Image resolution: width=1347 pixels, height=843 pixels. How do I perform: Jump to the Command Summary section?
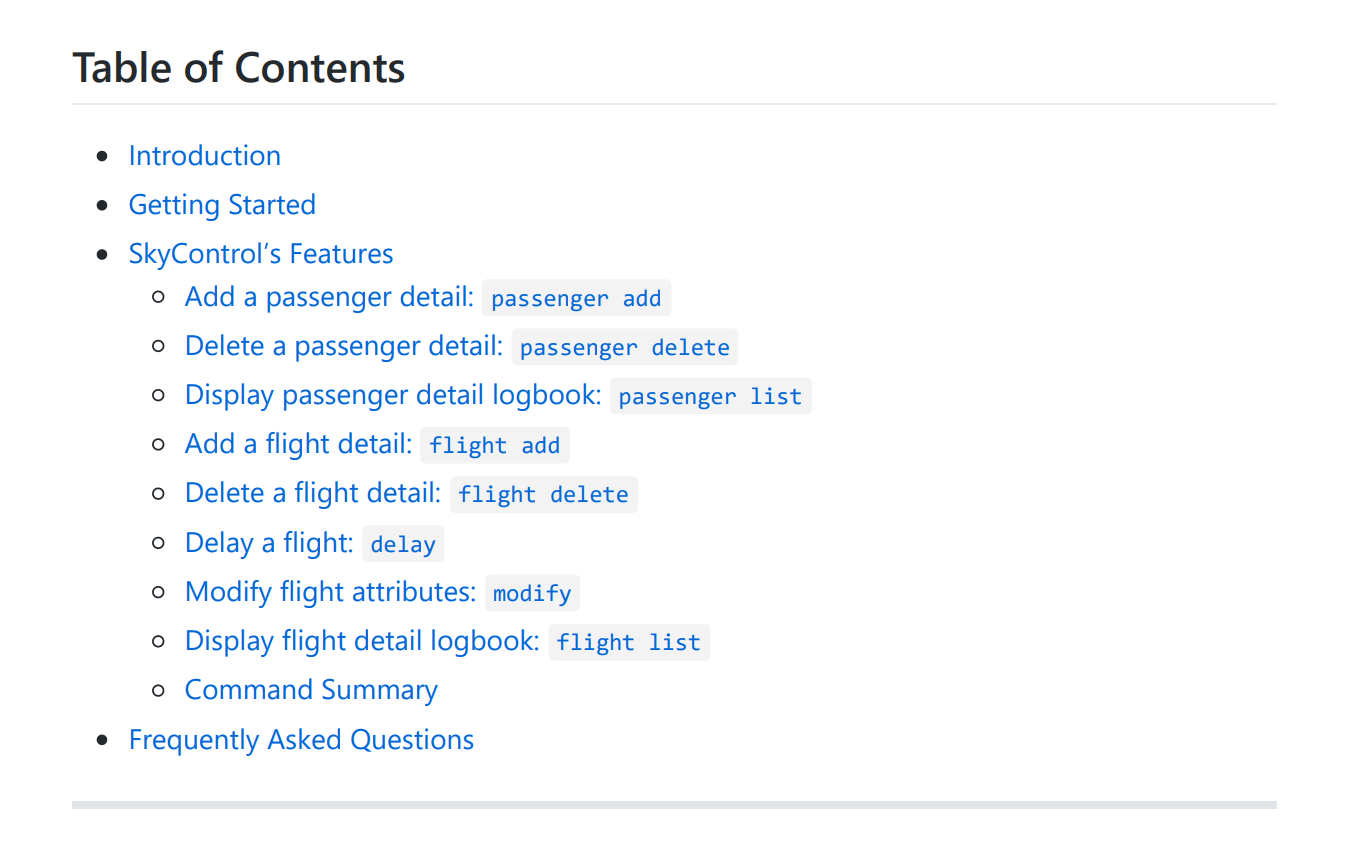[311, 690]
